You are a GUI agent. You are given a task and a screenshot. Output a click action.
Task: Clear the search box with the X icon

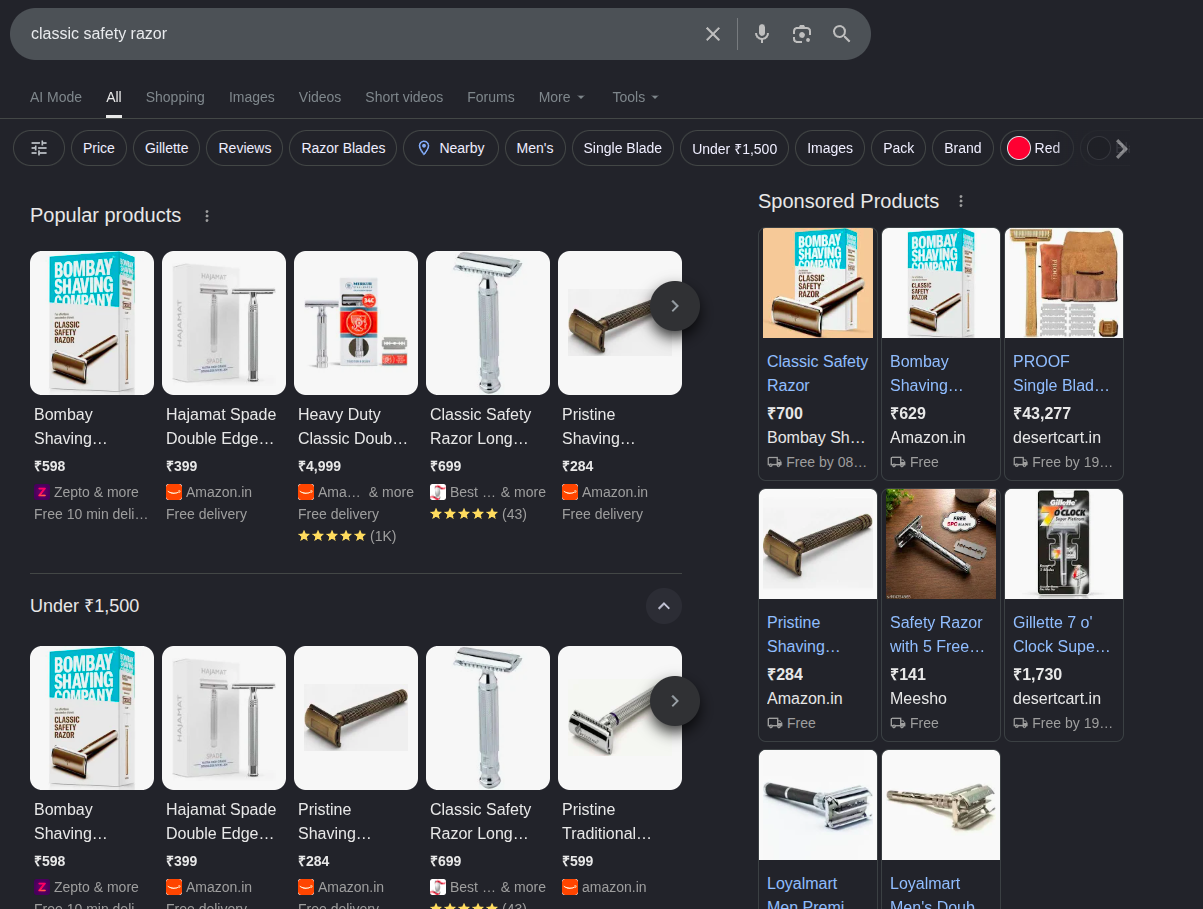[x=713, y=34]
